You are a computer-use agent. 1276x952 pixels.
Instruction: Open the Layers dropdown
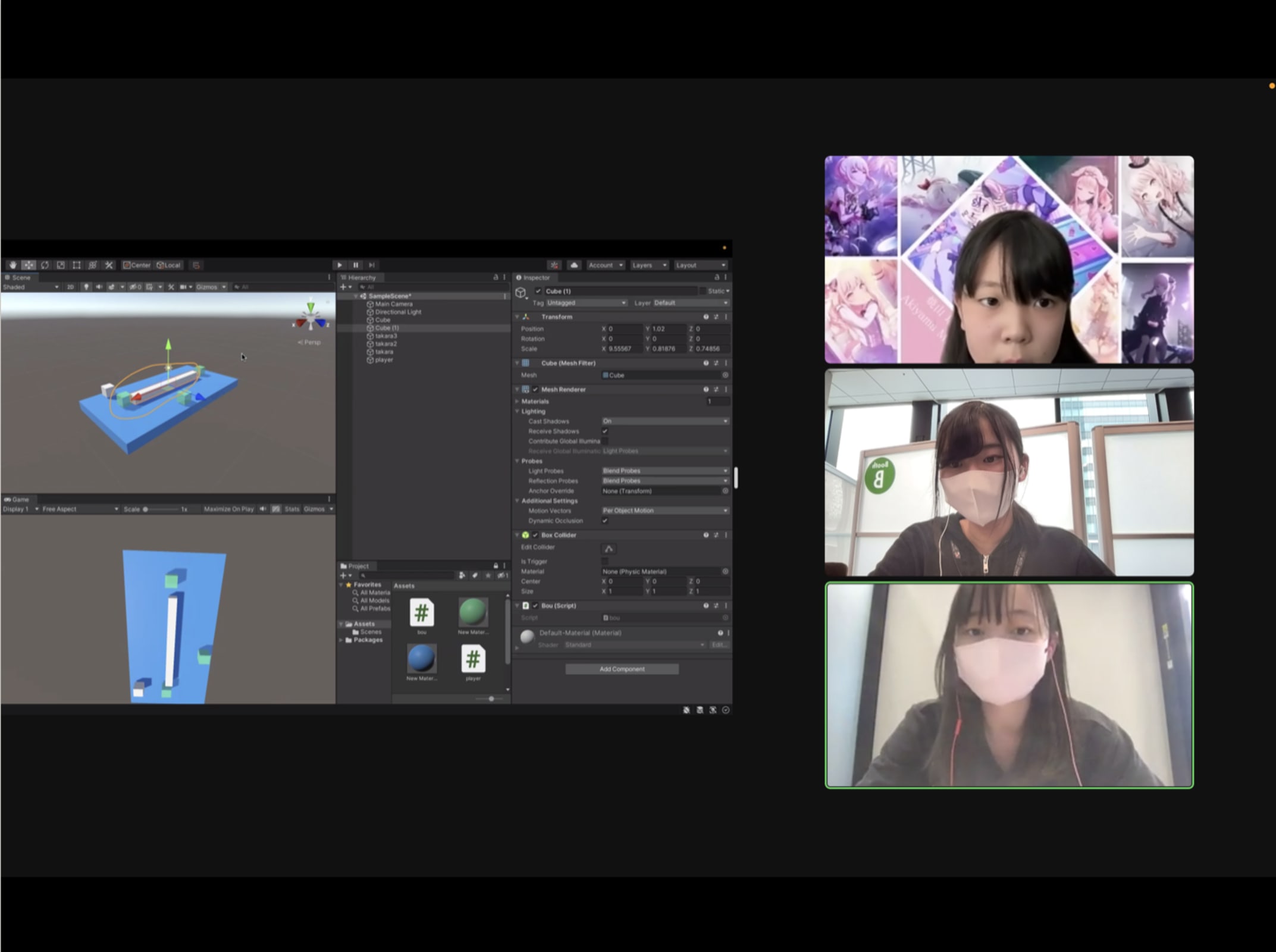coord(648,265)
